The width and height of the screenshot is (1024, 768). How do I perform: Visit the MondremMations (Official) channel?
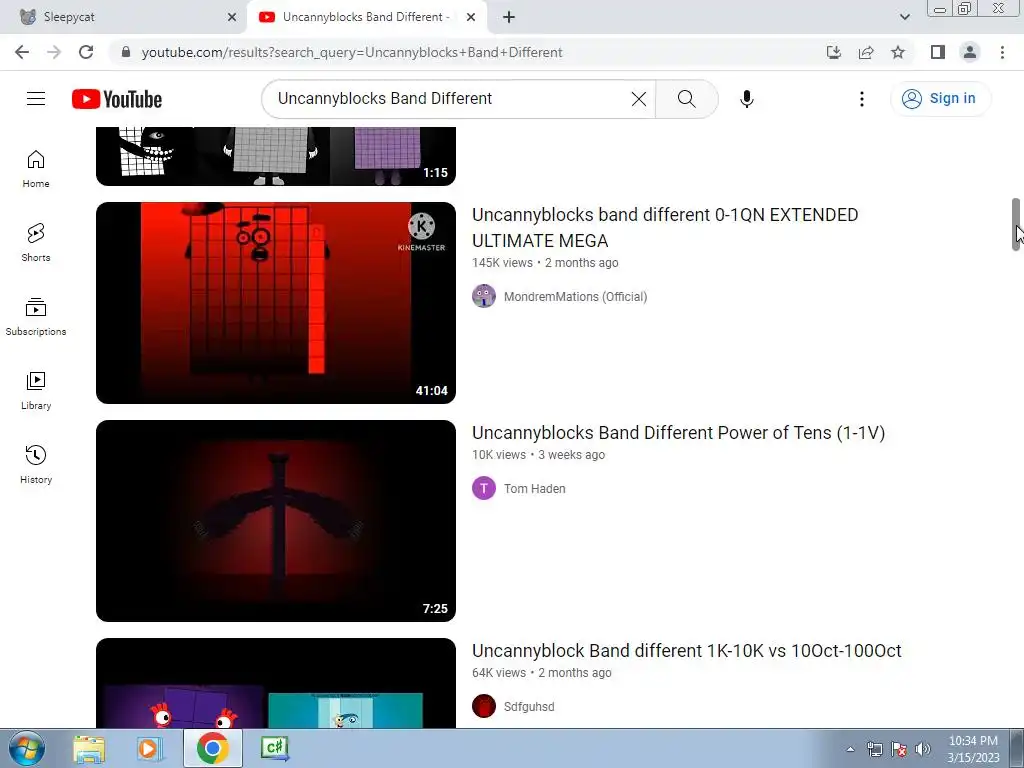pos(575,296)
